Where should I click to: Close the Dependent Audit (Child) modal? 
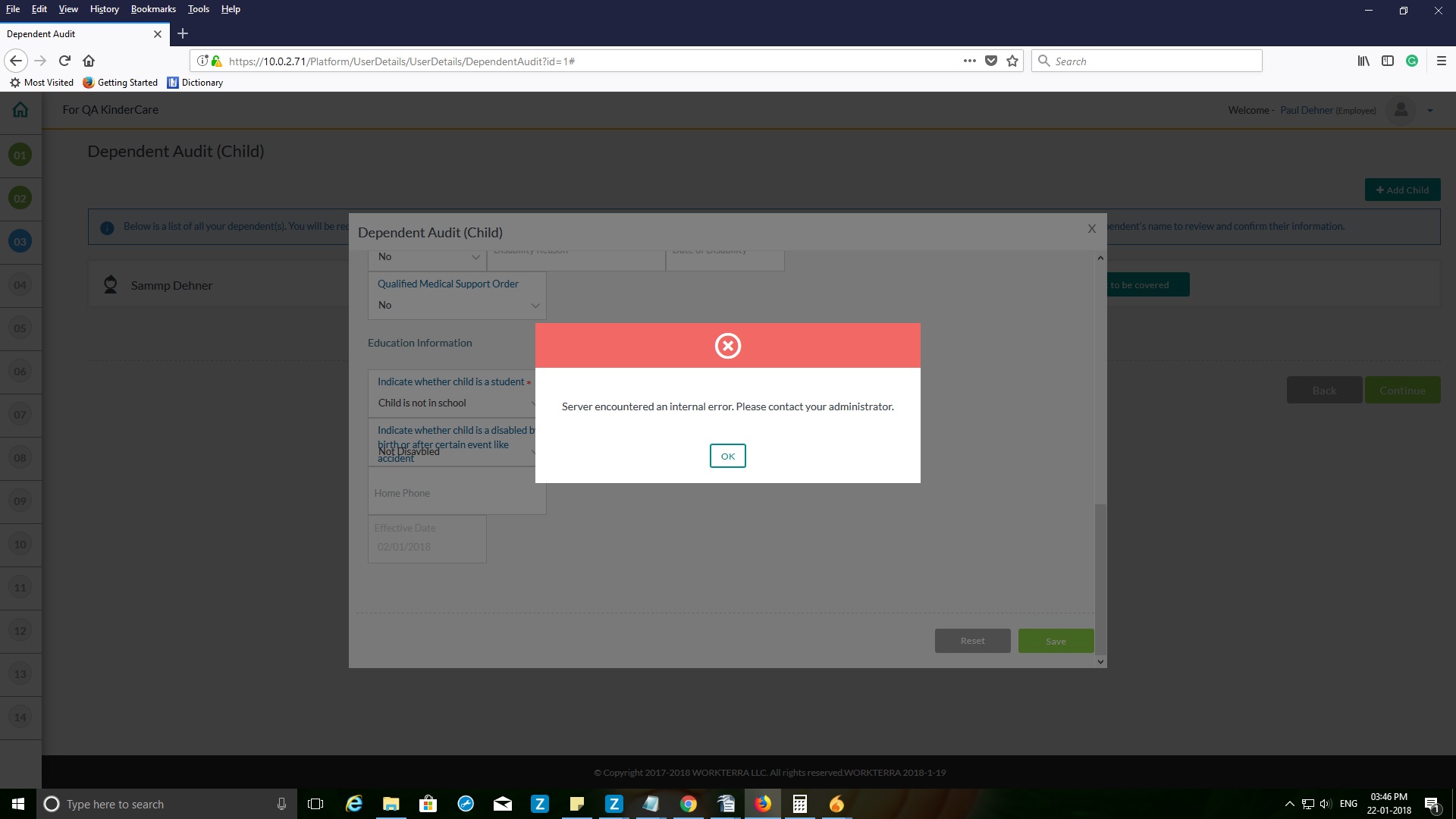[x=1091, y=228]
